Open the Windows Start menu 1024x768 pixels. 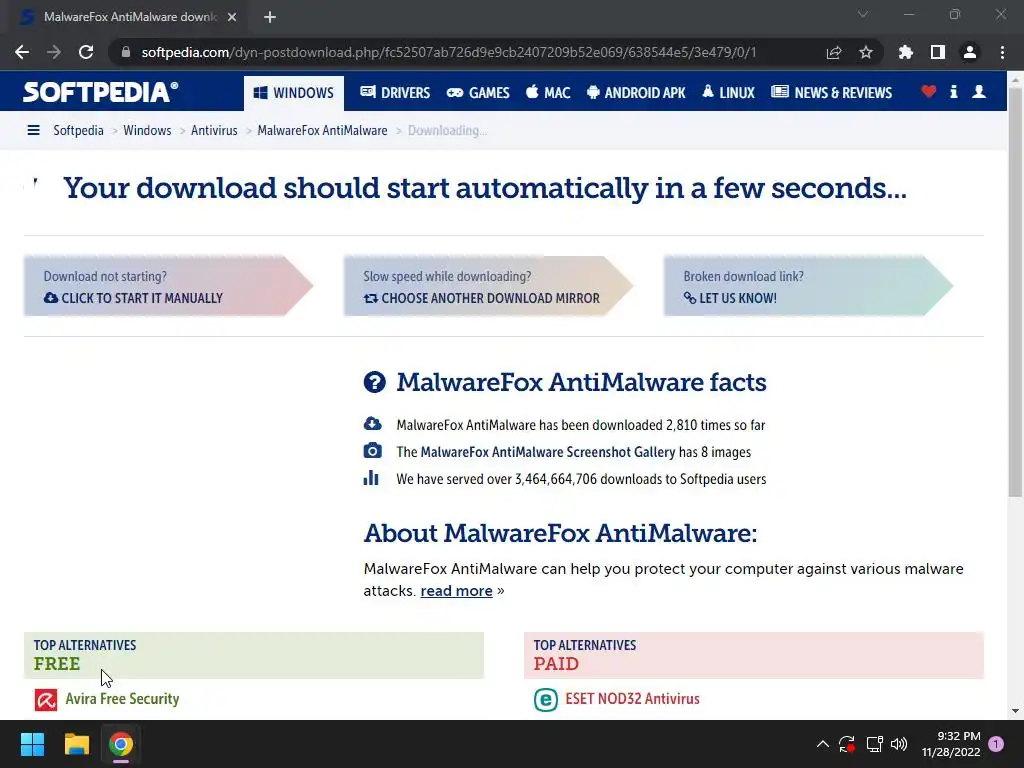click(x=32, y=744)
